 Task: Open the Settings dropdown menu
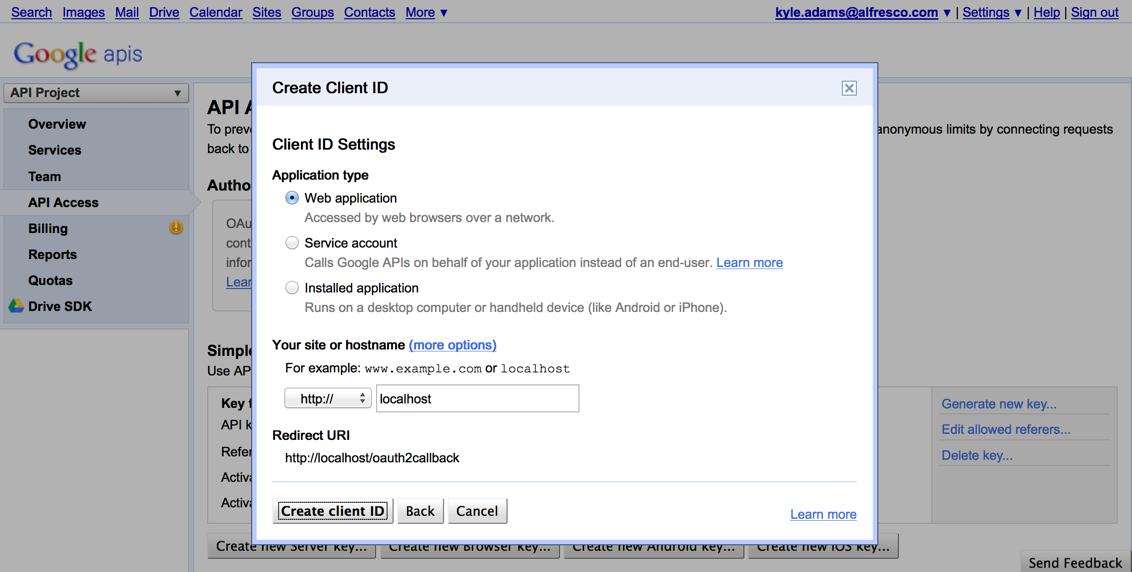coord(992,12)
